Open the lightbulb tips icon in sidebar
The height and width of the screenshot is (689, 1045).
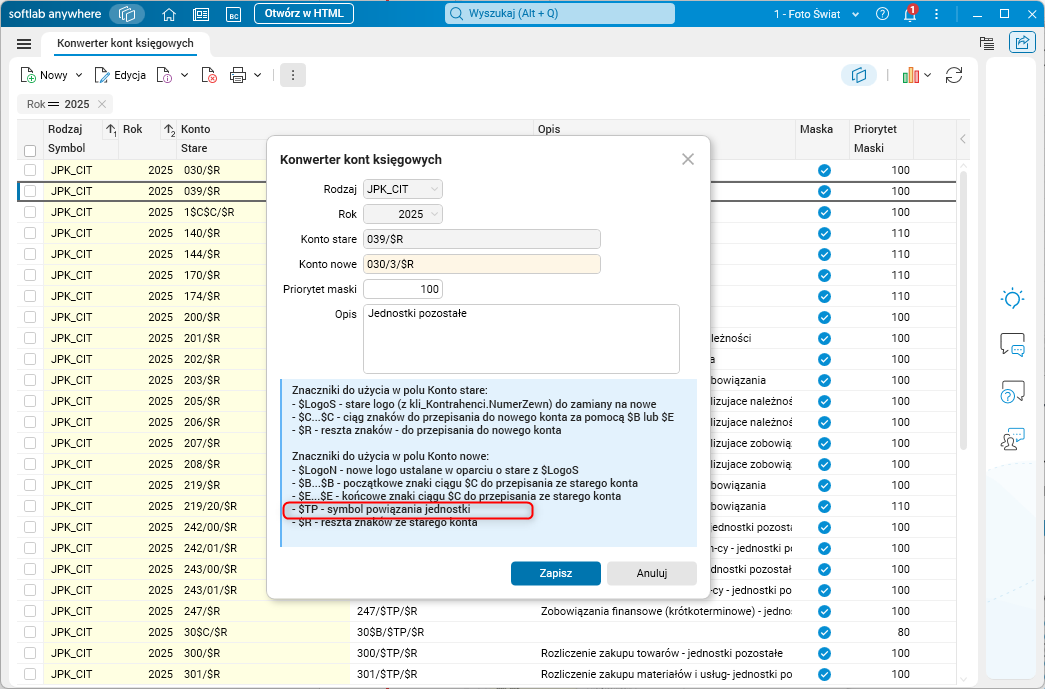click(1012, 299)
